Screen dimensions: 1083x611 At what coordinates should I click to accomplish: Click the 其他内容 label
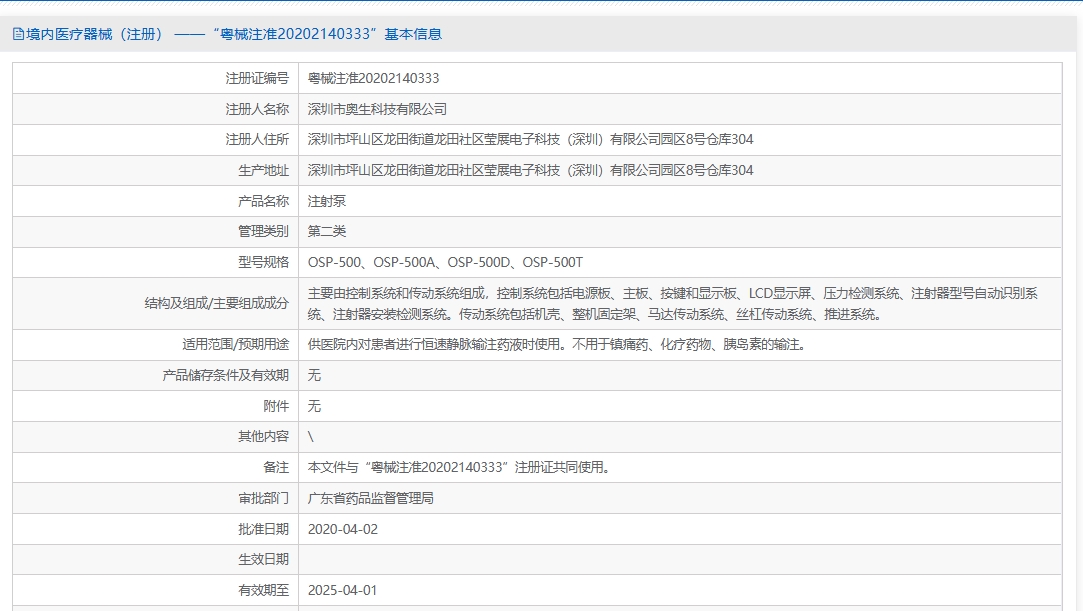click(x=263, y=436)
